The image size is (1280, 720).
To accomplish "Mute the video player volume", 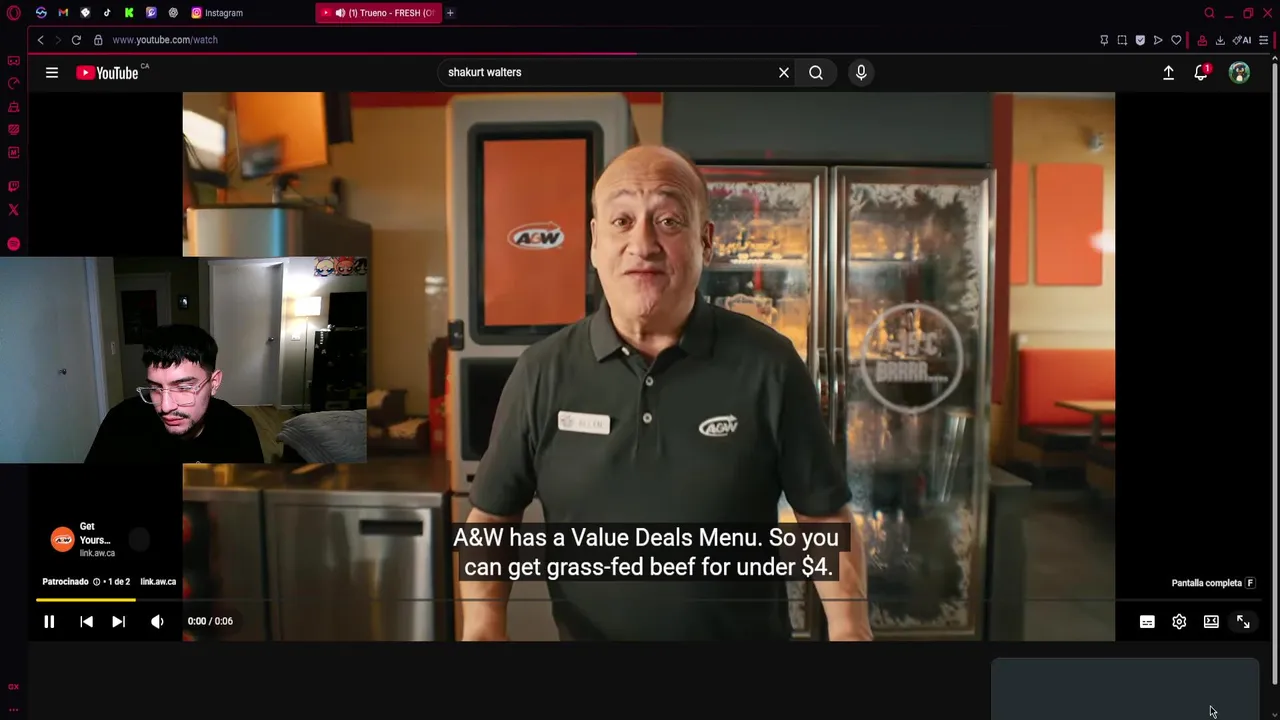I will tap(157, 621).
